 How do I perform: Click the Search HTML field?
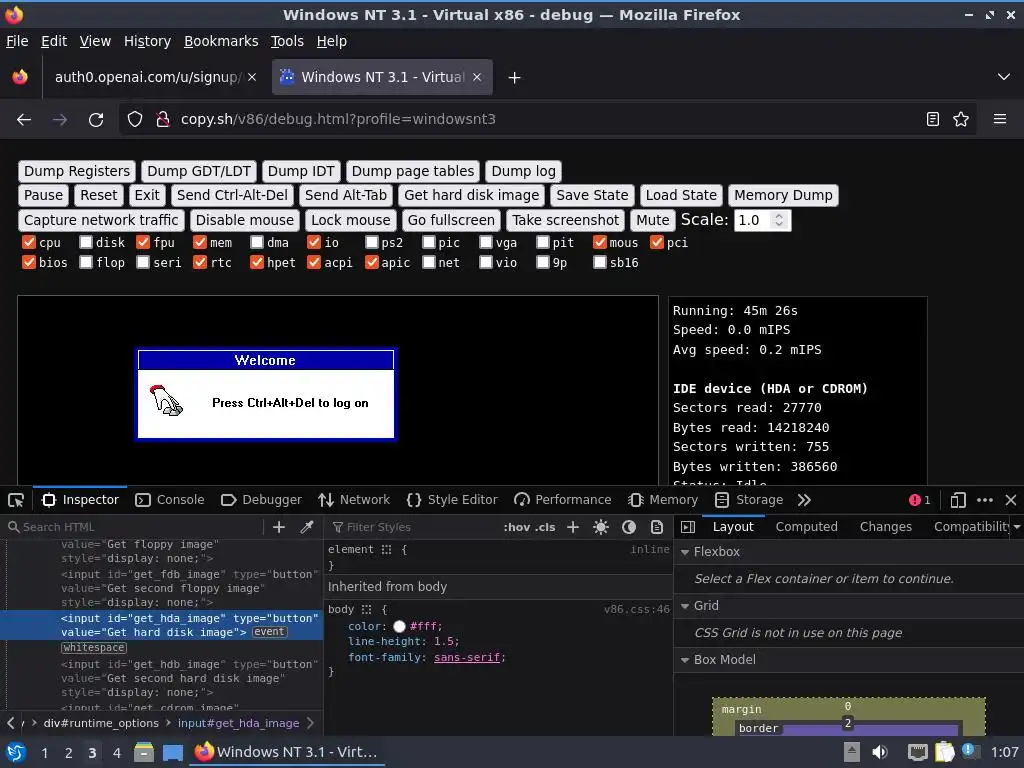(x=134, y=527)
